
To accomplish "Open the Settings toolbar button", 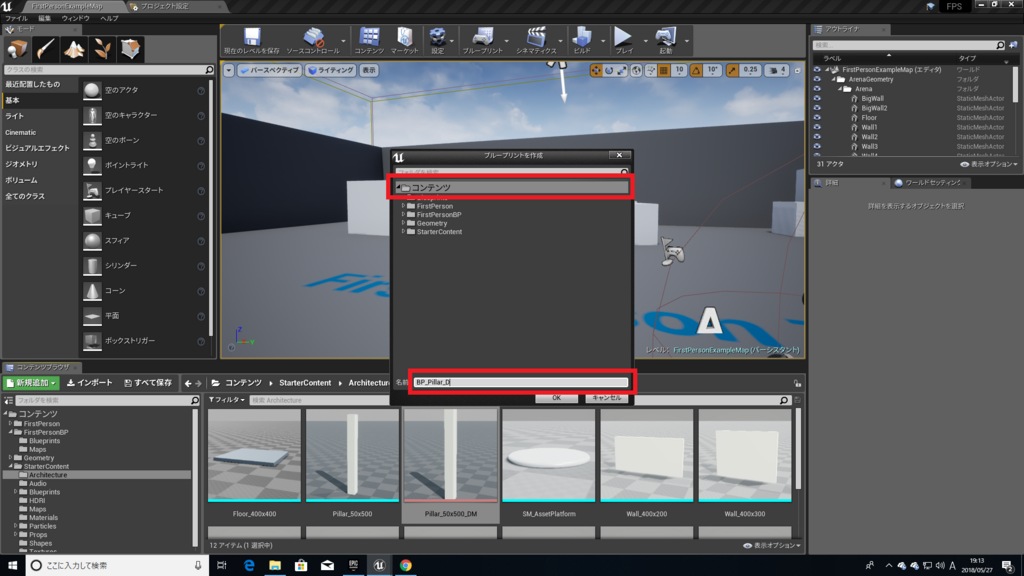I will pyautogui.click(x=437, y=40).
